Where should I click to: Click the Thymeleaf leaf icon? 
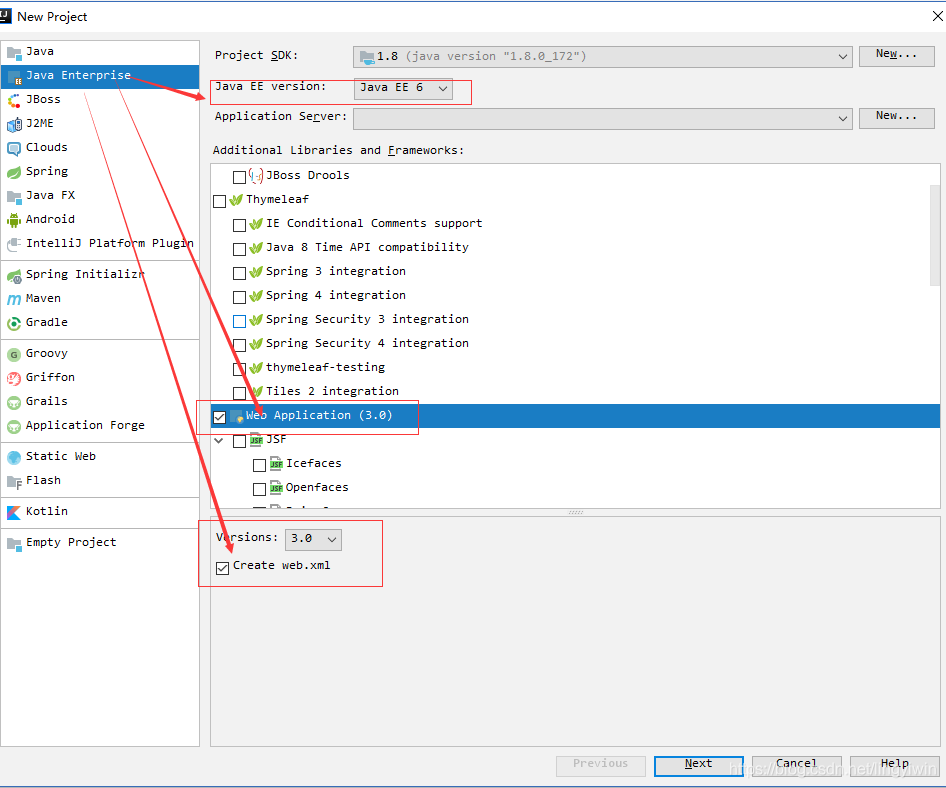[236, 200]
